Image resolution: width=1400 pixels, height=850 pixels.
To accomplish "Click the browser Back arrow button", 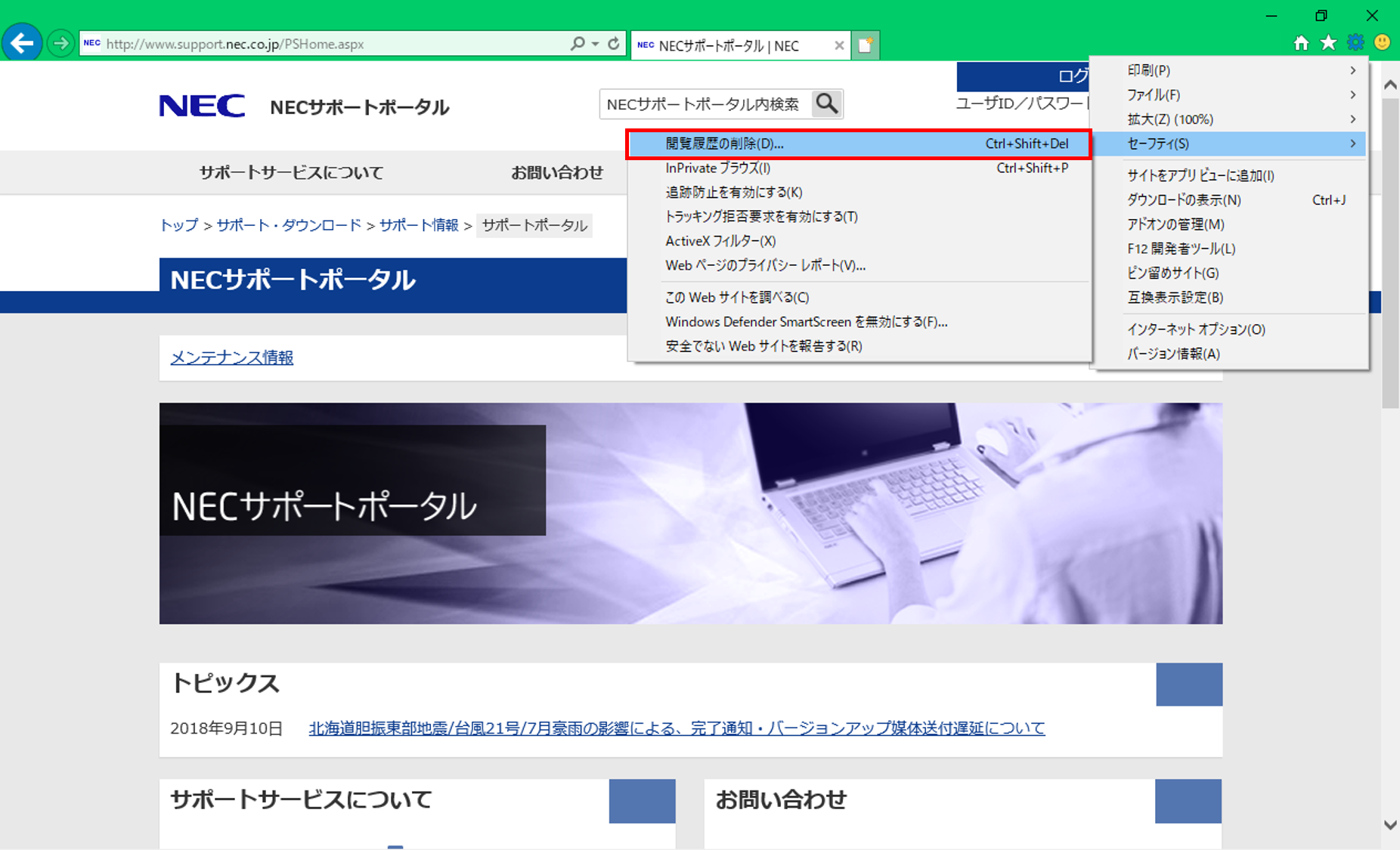I will click(22, 43).
